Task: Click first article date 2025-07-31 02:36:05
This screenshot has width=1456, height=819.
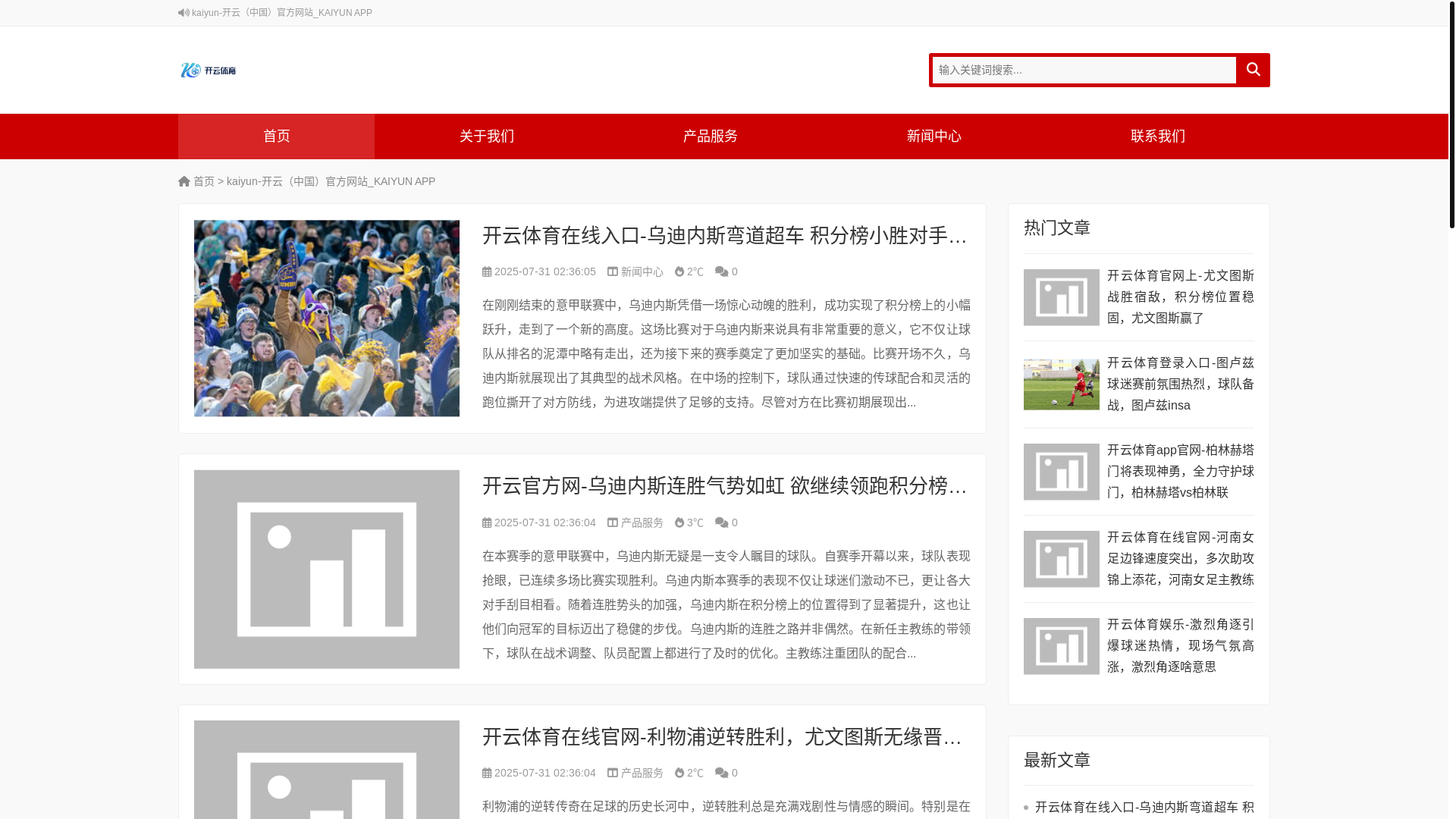Action: pos(545,271)
